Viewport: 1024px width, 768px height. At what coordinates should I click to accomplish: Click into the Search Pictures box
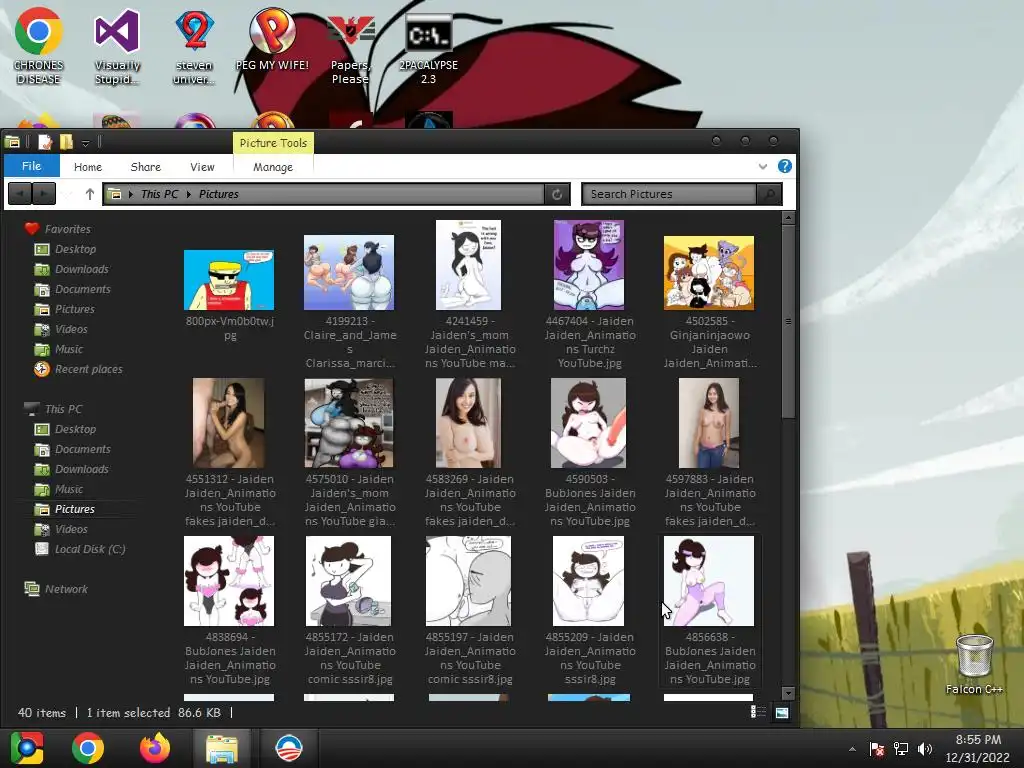pyautogui.click(x=668, y=194)
